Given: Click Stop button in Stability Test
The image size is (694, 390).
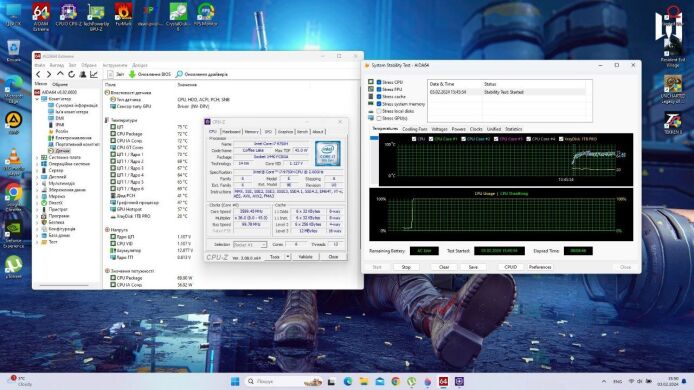Looking at the screenshot, I should tap(406, 267).
